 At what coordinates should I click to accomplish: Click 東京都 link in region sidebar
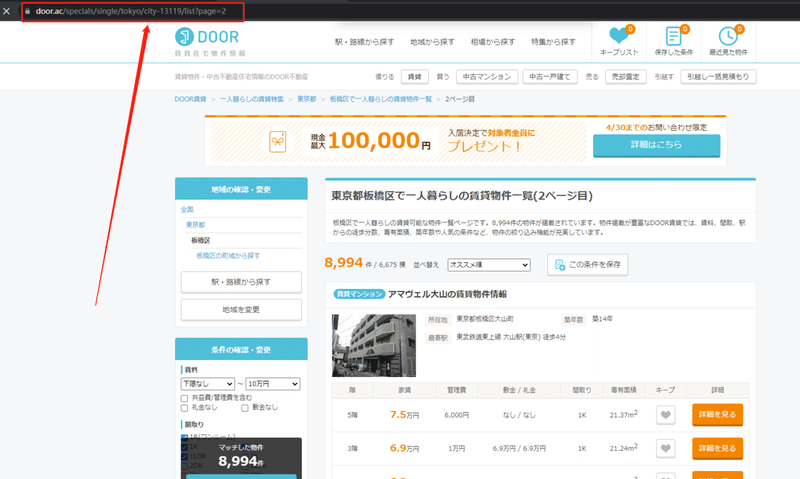195,224
